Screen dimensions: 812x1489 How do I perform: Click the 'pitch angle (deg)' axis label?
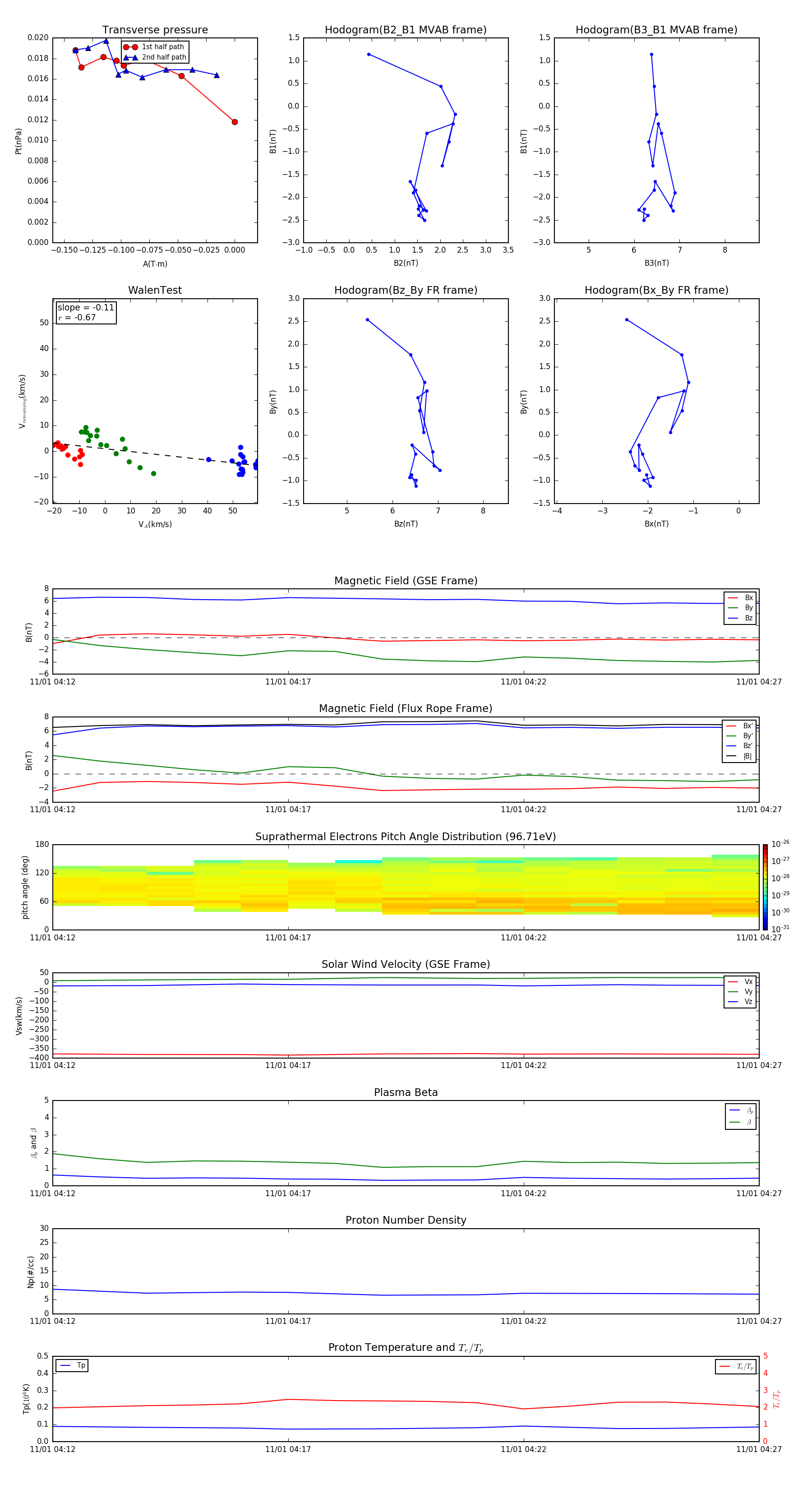click(x=25, y=887)
